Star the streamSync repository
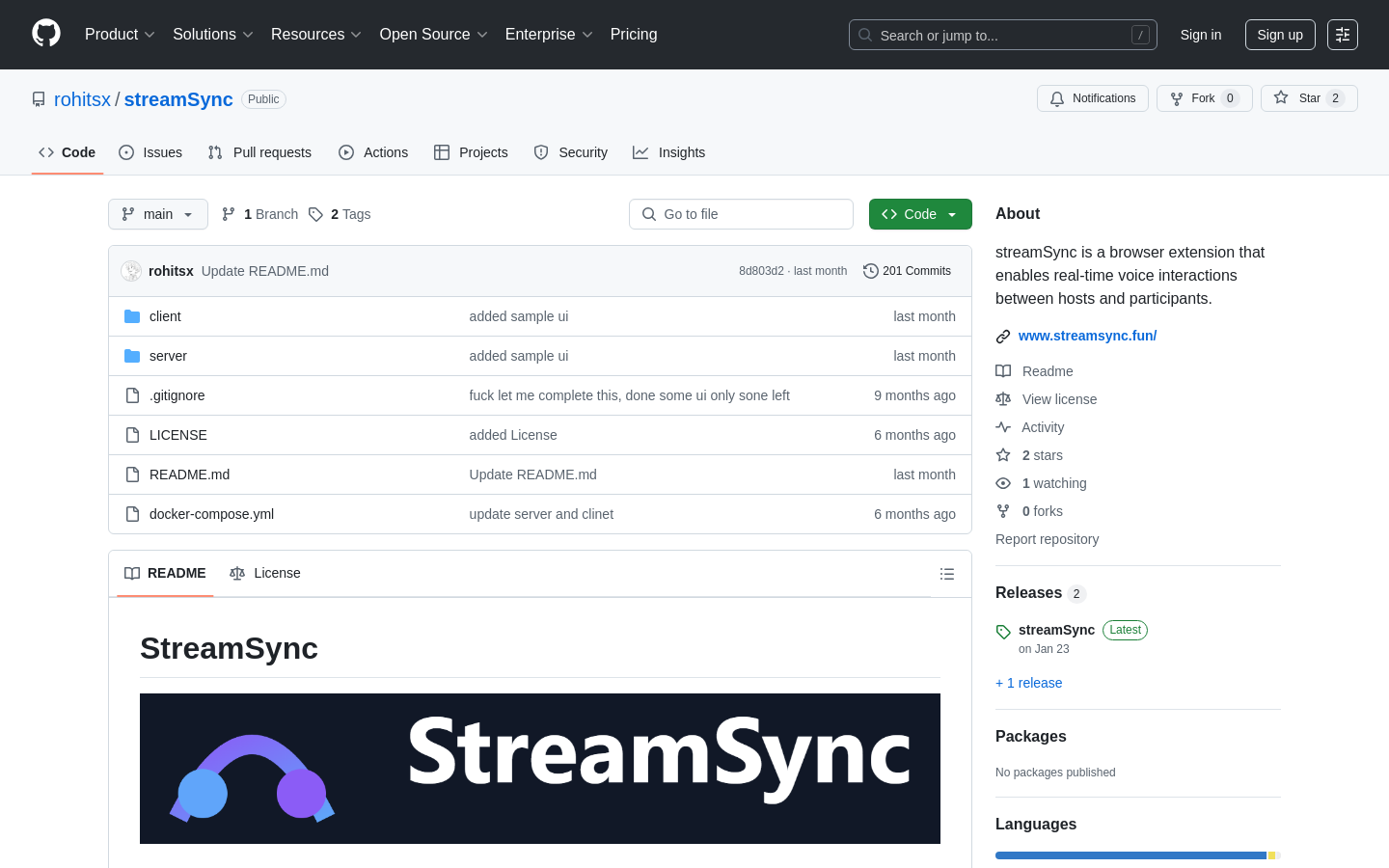The image size is (1389, 868). click(x=1309, y=98)
